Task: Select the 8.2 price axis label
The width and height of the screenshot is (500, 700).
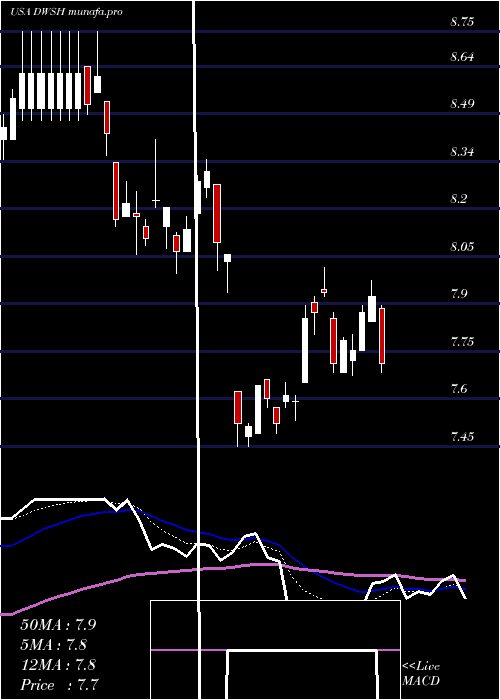Action: pos(458,199)
